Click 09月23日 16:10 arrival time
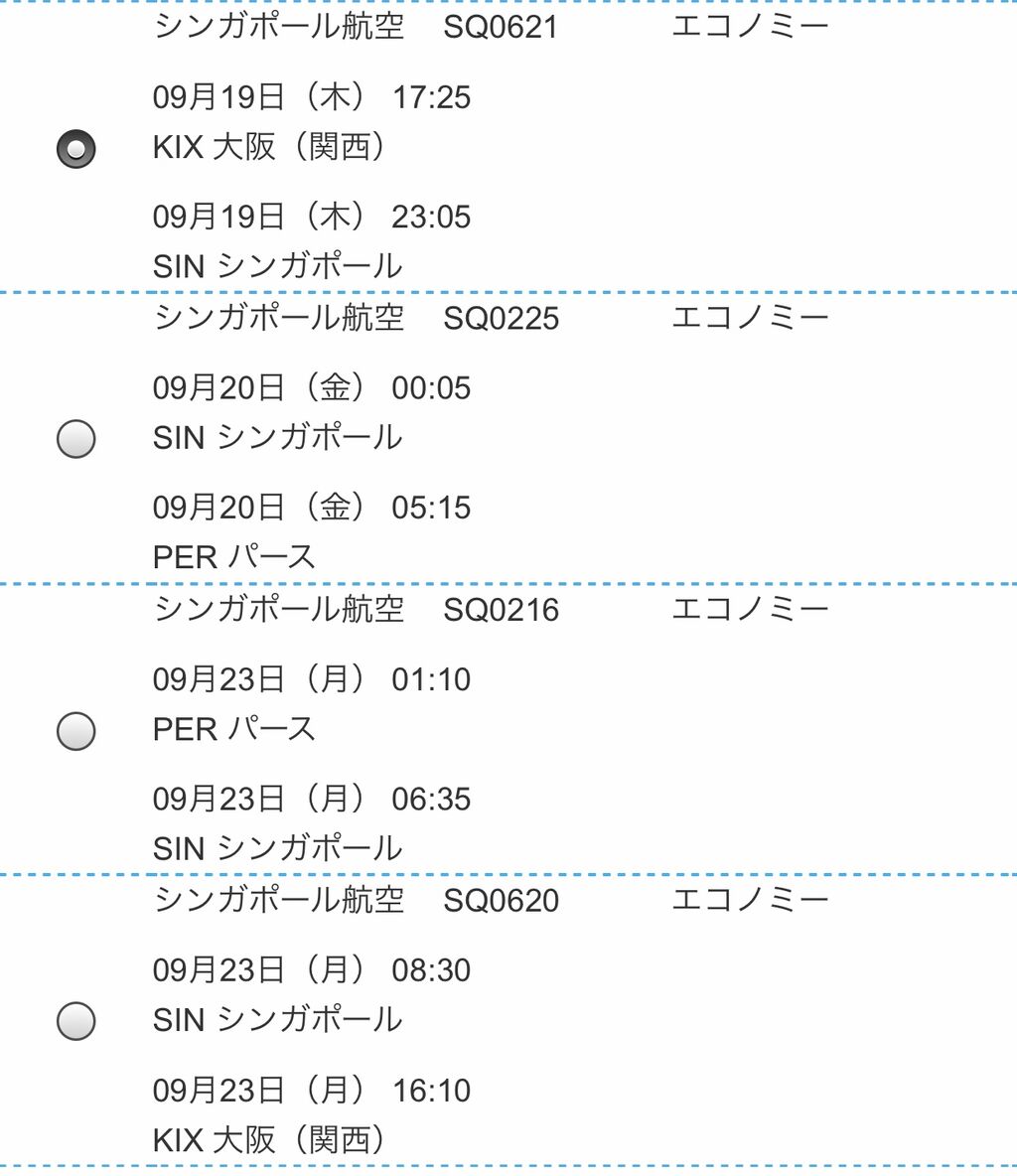 tap(311, 1090)
